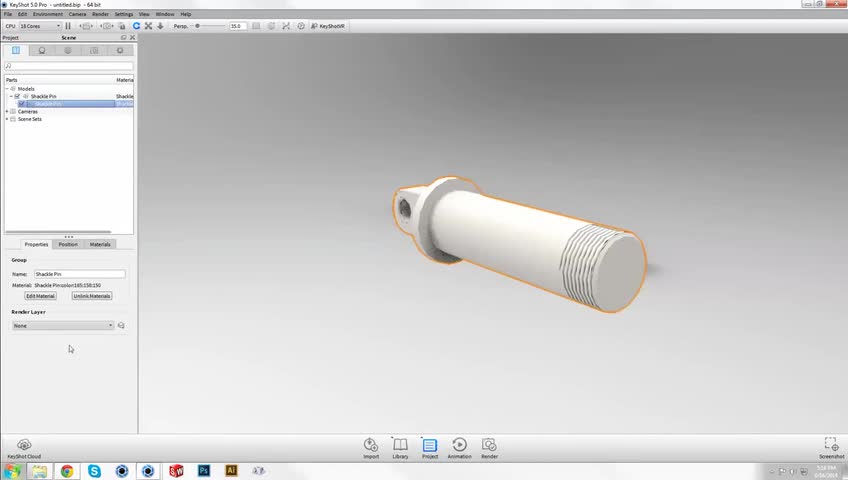Select the Cameras row in scene tree
Image resolution: width=848 pixels, height=480 pixels.
coord(28,111)
